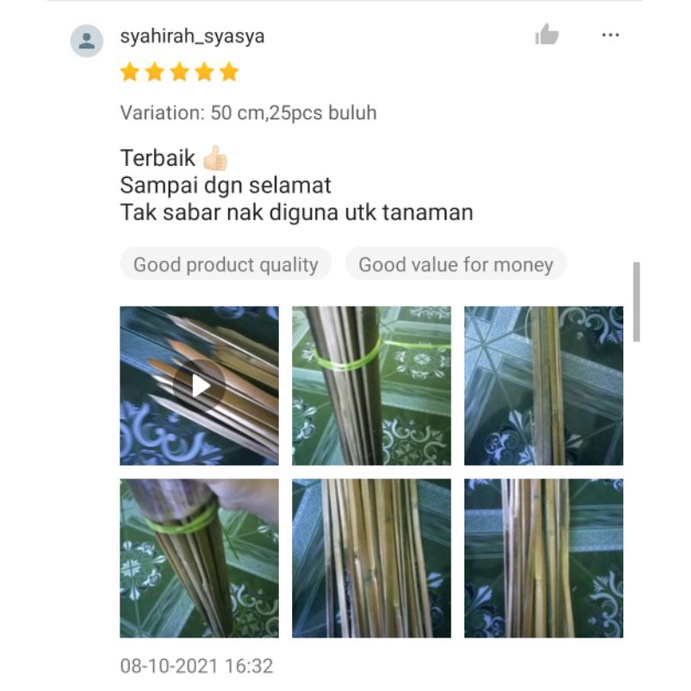Click the thumbs-up emoji in review
Screen dimensions: 691x691
215,158
